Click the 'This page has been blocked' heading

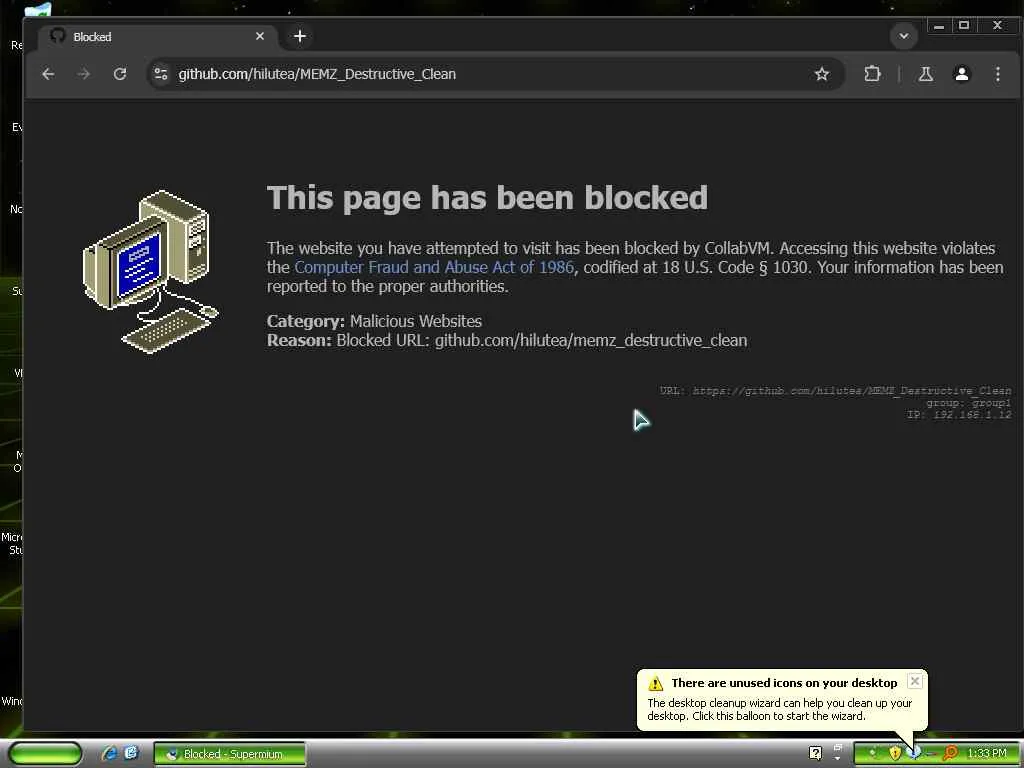point(487,198)
